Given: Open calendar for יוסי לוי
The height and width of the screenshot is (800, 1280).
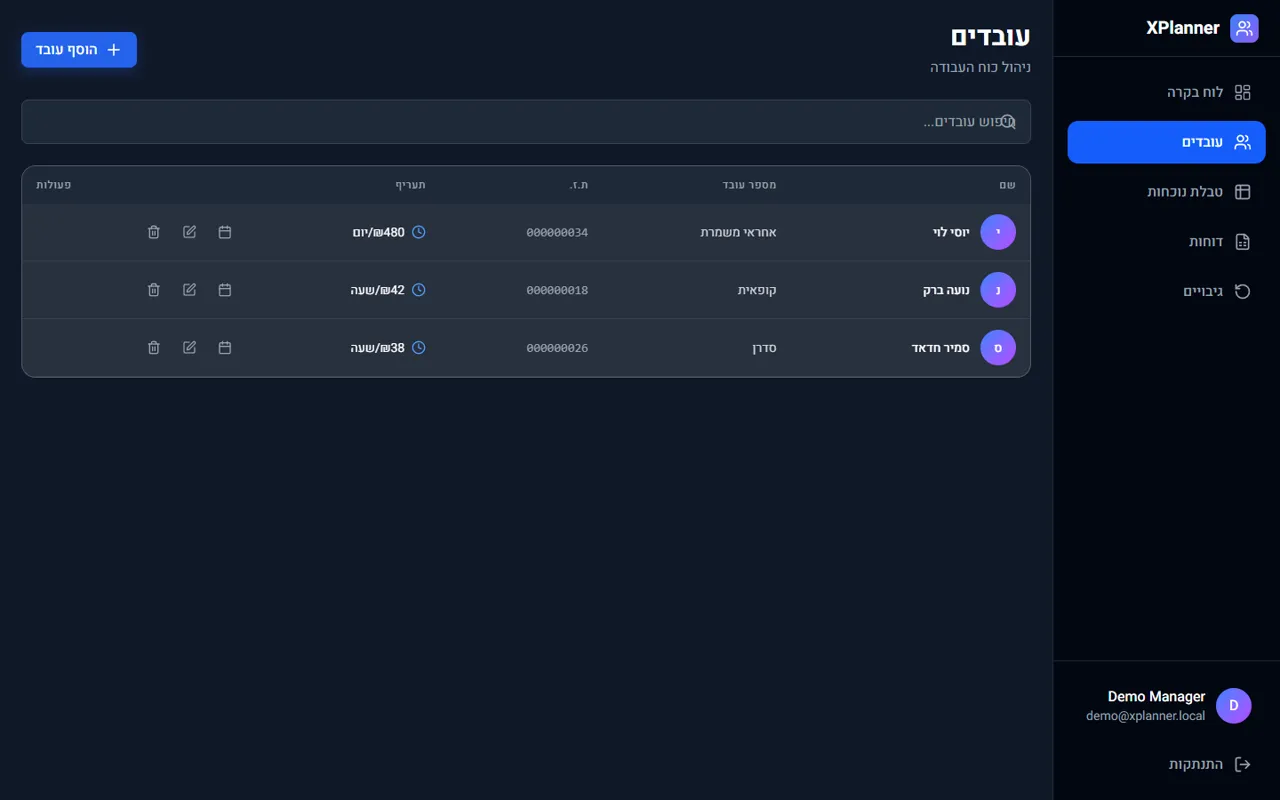Looking at the screenshot, I should (225, 232).
